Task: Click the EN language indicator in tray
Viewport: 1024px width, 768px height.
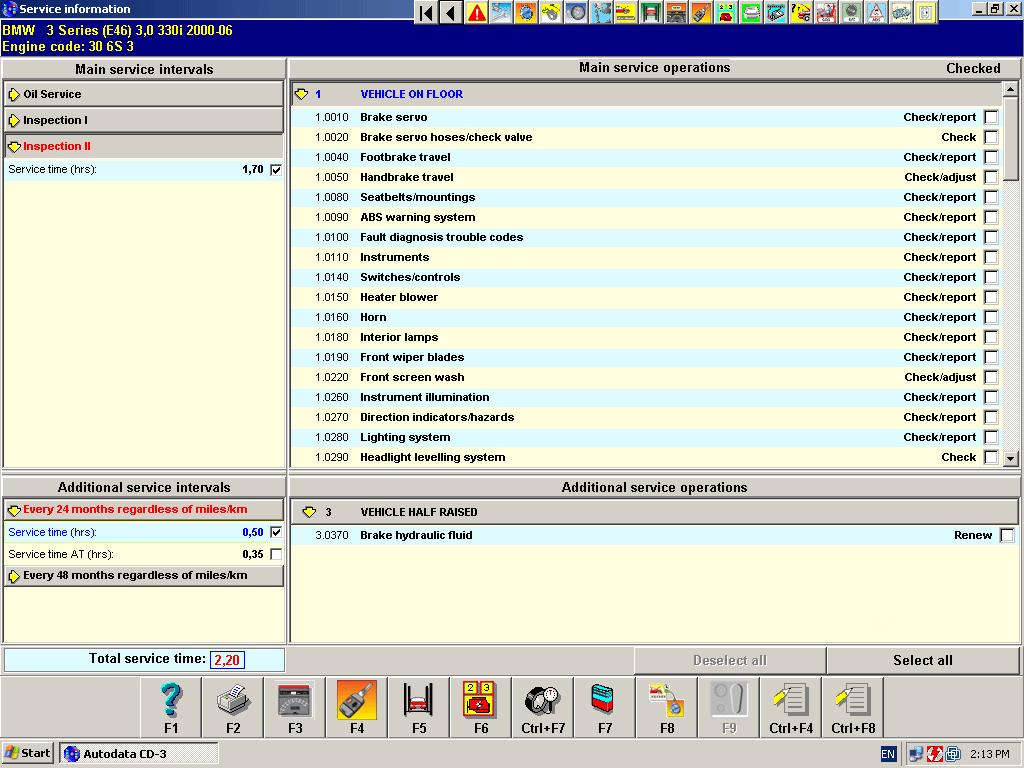Action: pyautogui.click(x=888, y=754)
